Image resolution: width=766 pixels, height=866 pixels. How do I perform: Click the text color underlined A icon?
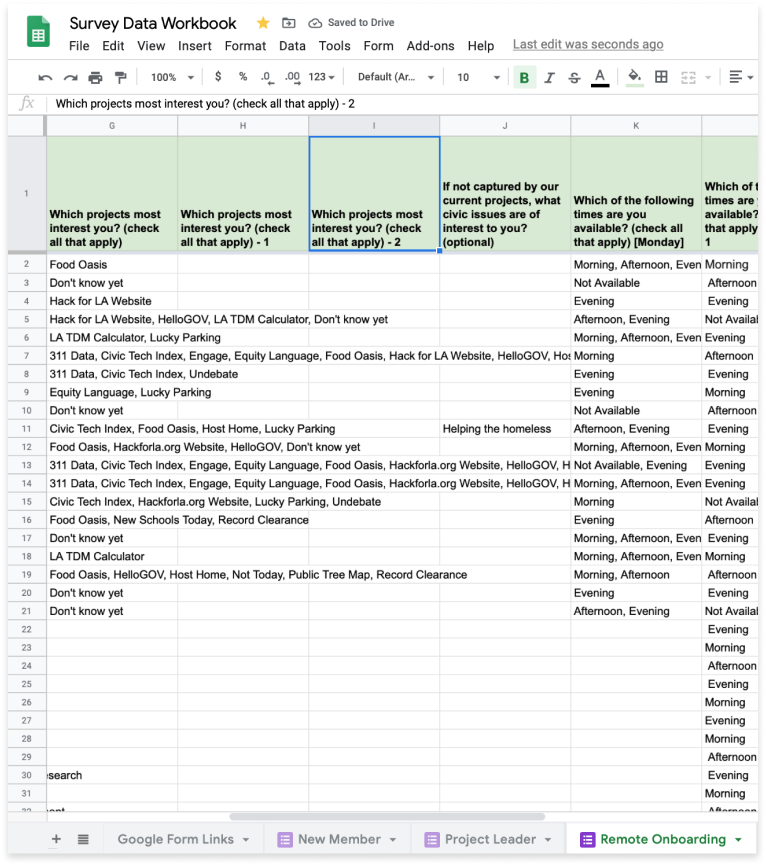coord(599,77)
